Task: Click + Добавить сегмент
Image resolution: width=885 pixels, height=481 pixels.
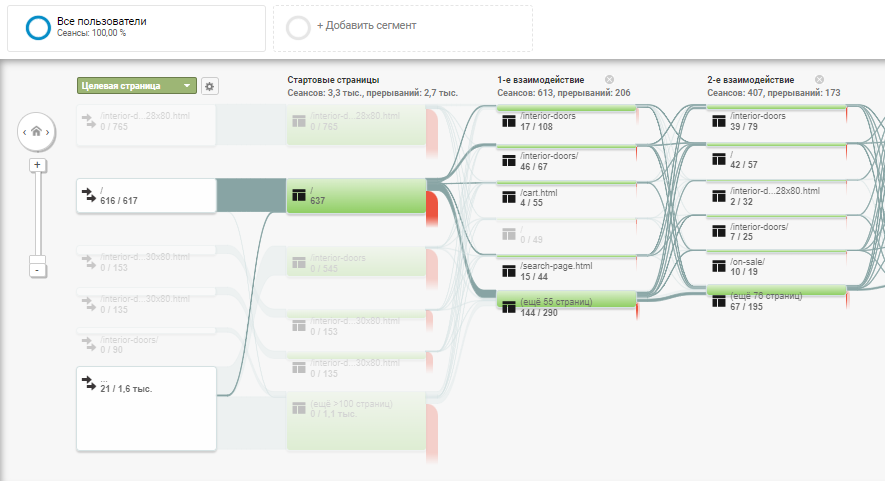Action: point(402,26)
